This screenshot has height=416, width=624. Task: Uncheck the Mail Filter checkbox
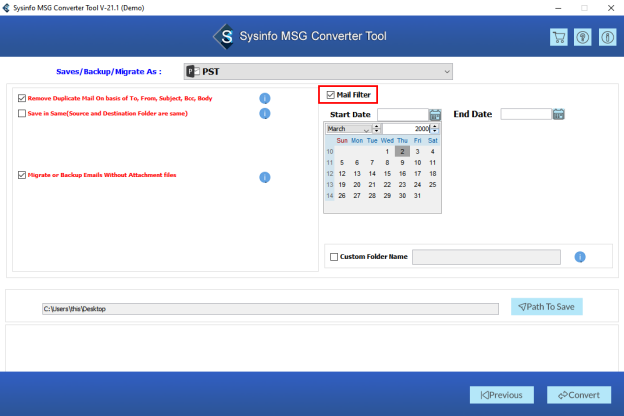[330, 95]
